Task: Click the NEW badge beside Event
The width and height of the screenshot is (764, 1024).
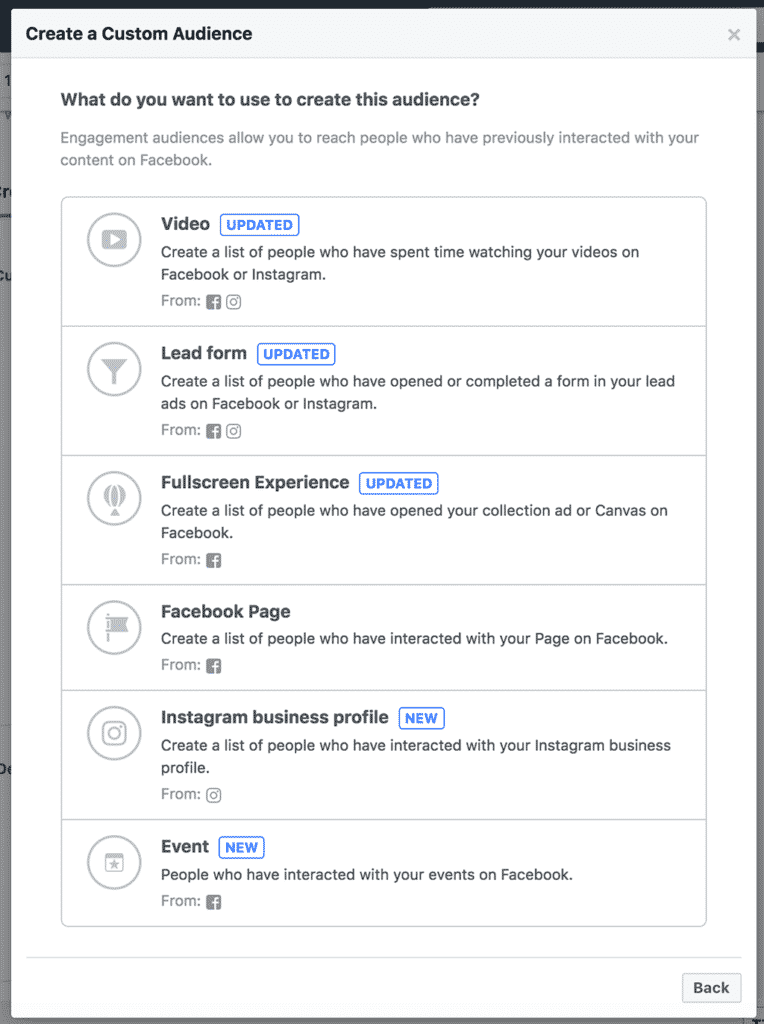Action: (241, 847)
